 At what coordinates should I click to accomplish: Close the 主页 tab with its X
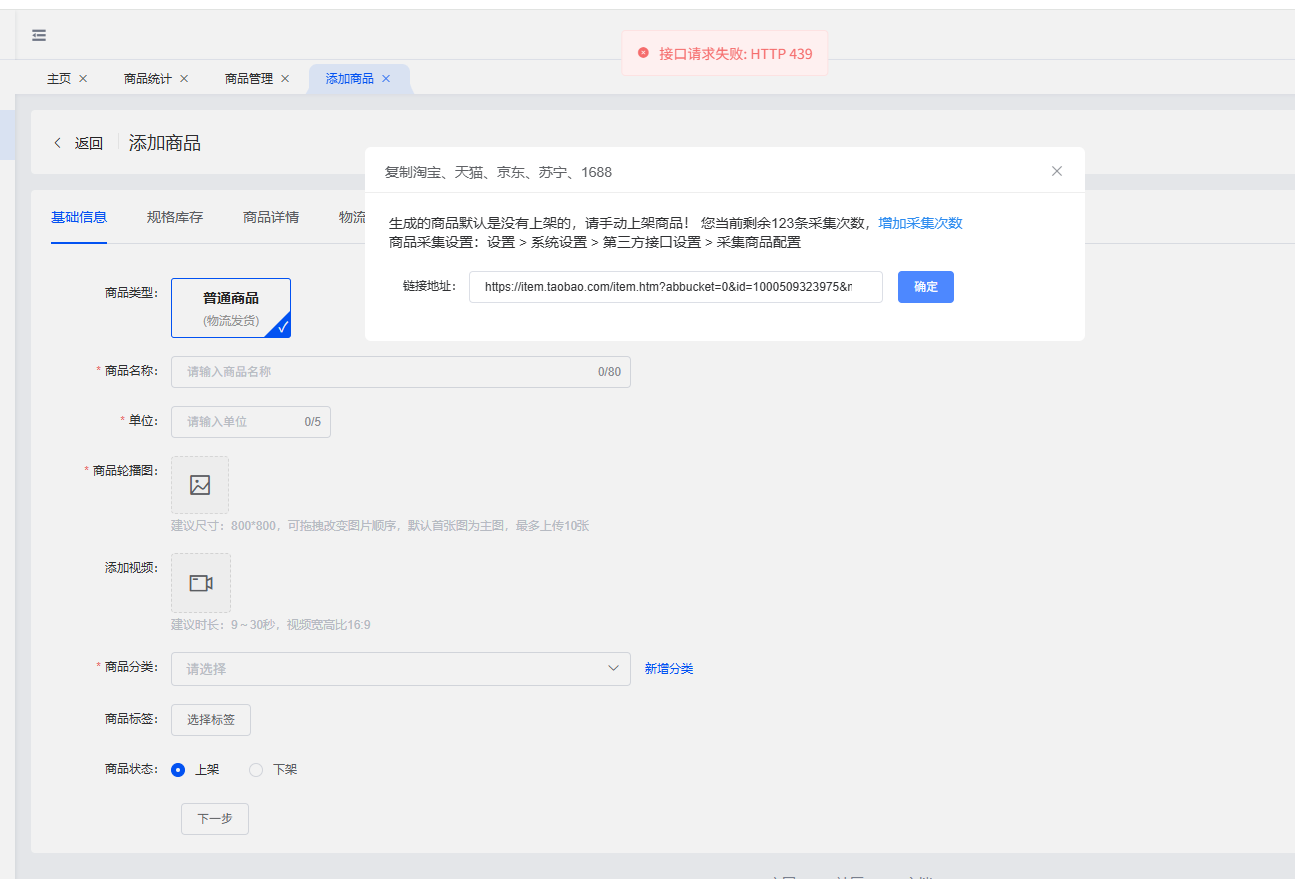tap(83, 78)
